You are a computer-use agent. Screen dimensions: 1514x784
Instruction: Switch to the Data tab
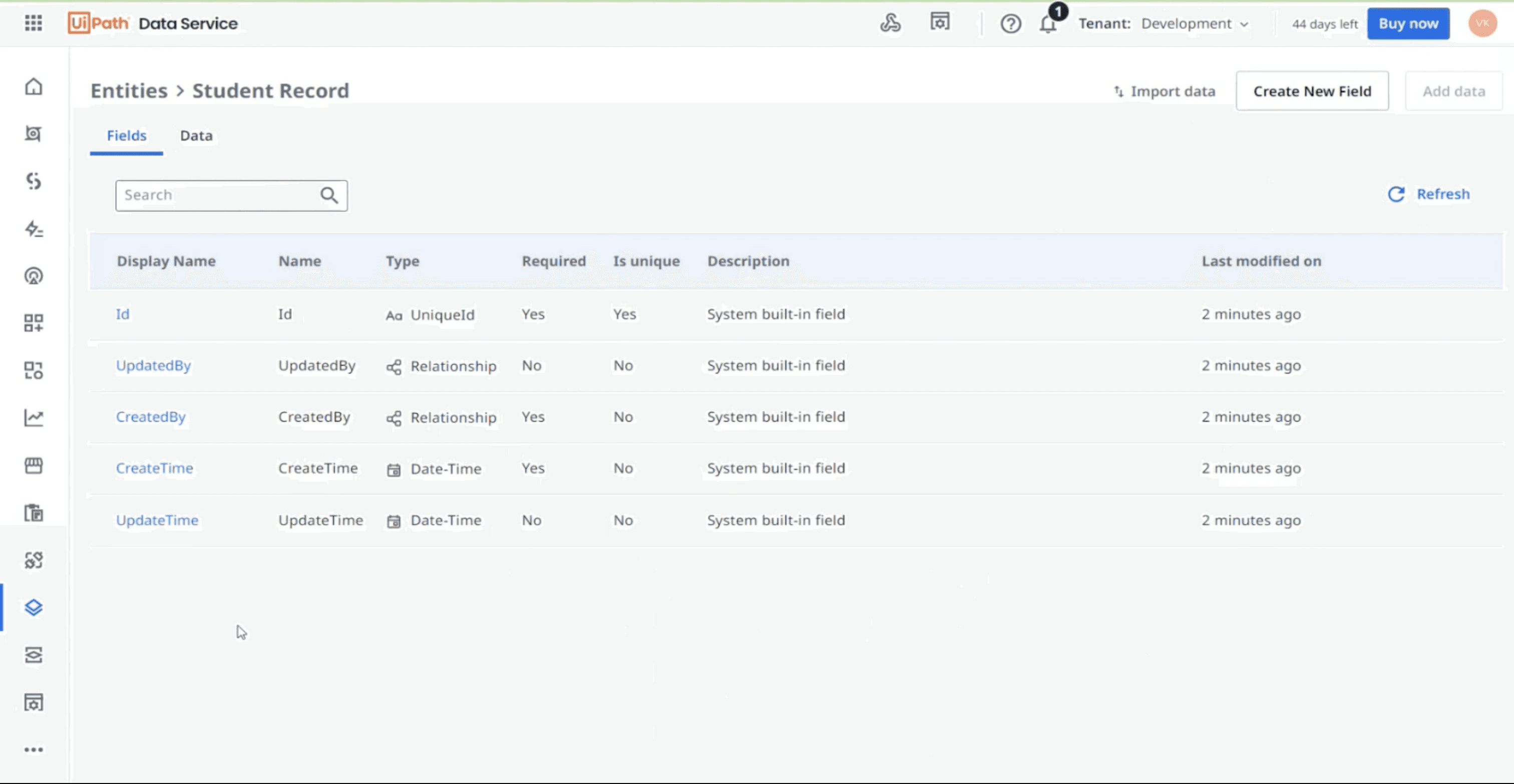coord(196,136)
